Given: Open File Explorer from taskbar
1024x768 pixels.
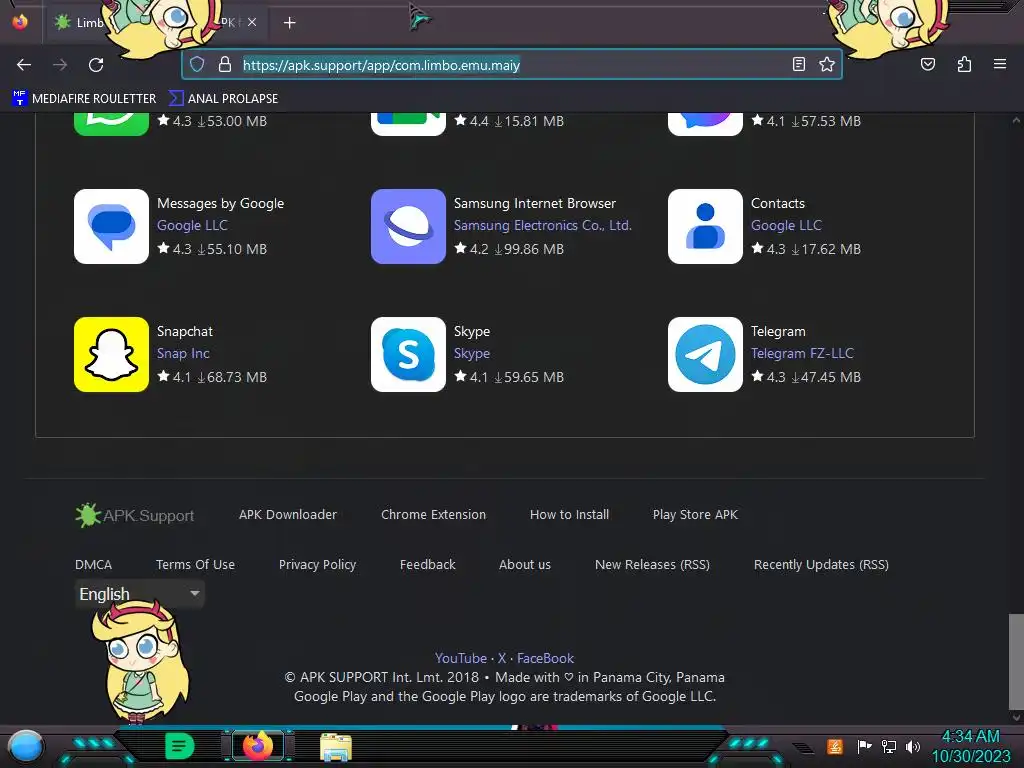Looking at the screenshot, I should pos(336,747).
